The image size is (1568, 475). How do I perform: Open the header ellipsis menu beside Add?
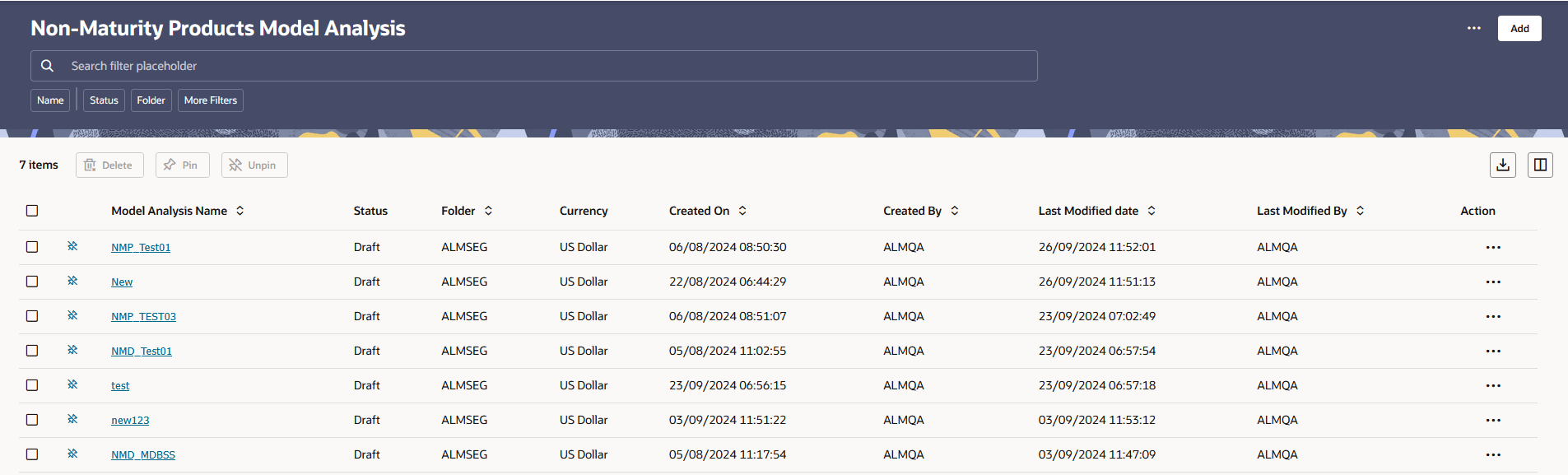tap(1473, 28)
